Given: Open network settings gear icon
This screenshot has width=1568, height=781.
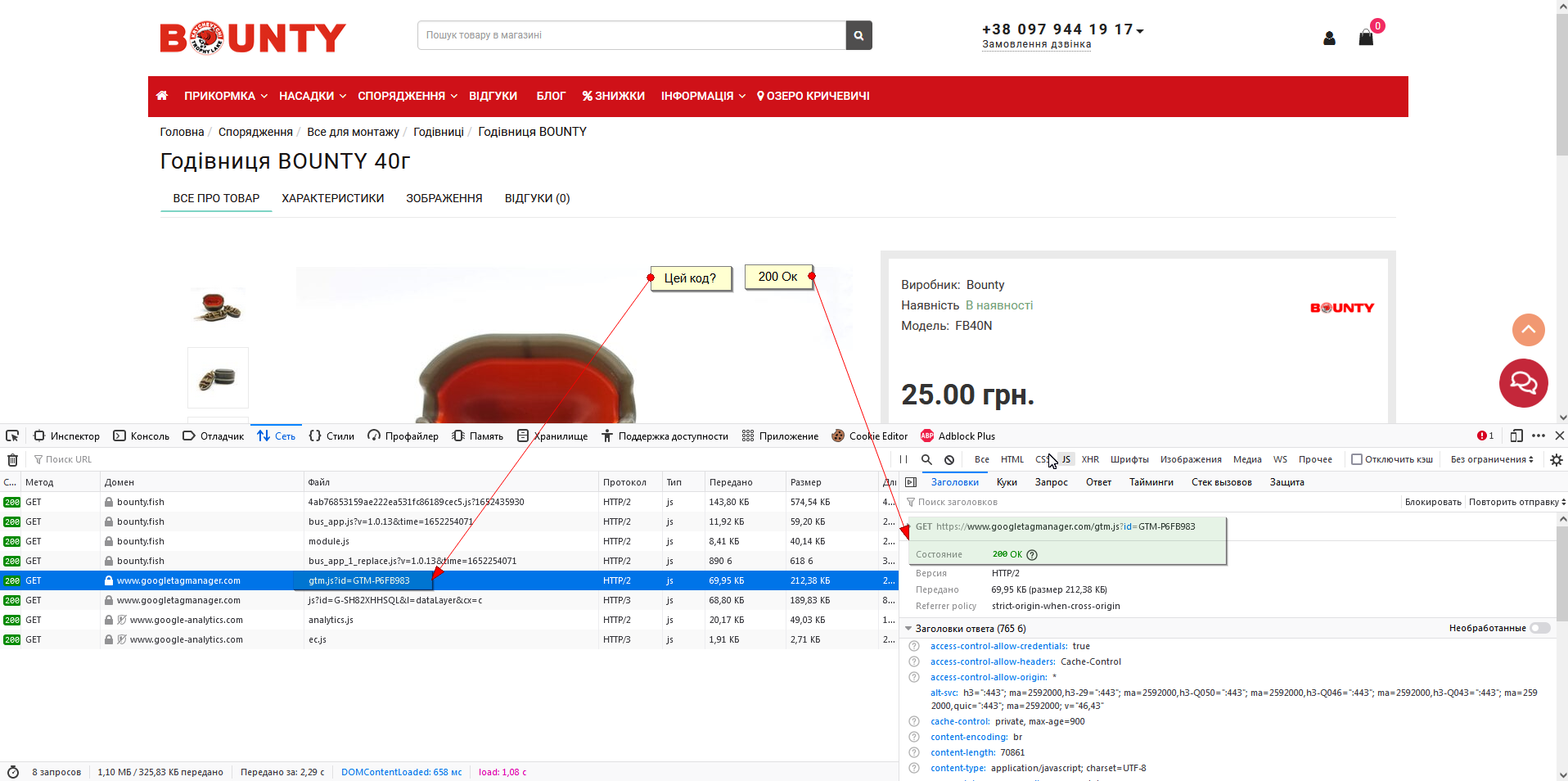Looking at the screenshot, I should coord(1557,460).
